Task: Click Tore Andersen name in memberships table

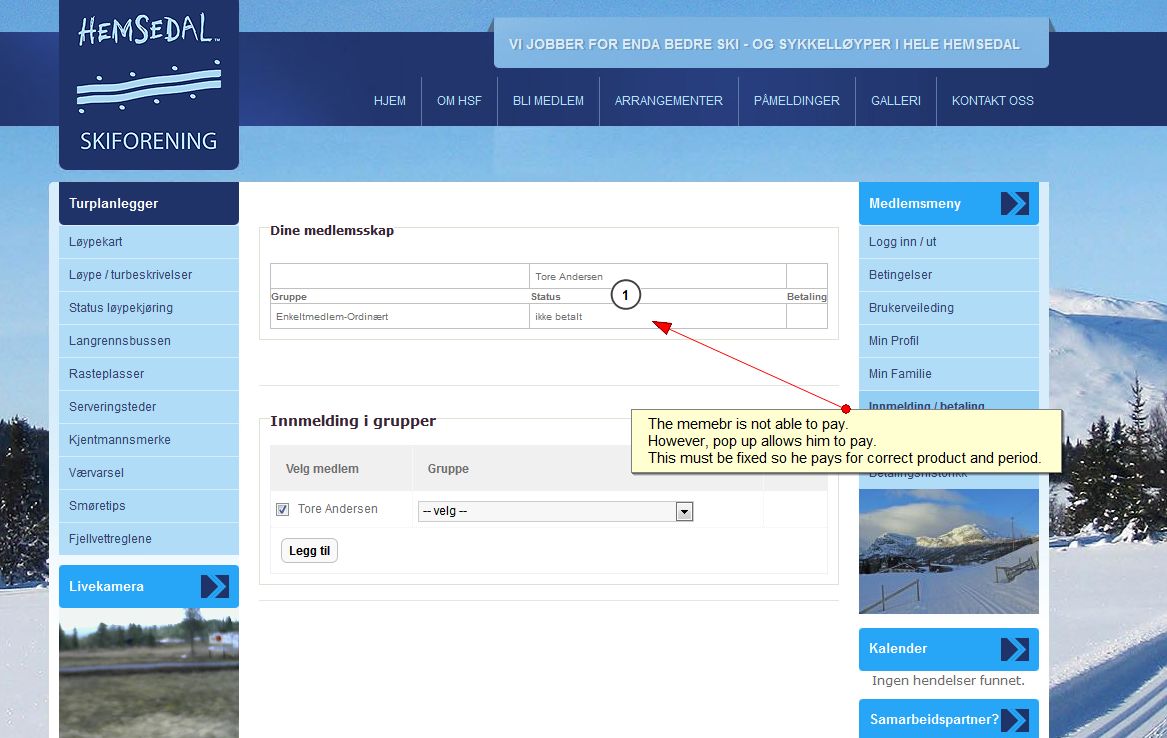Action: (569, 276)
